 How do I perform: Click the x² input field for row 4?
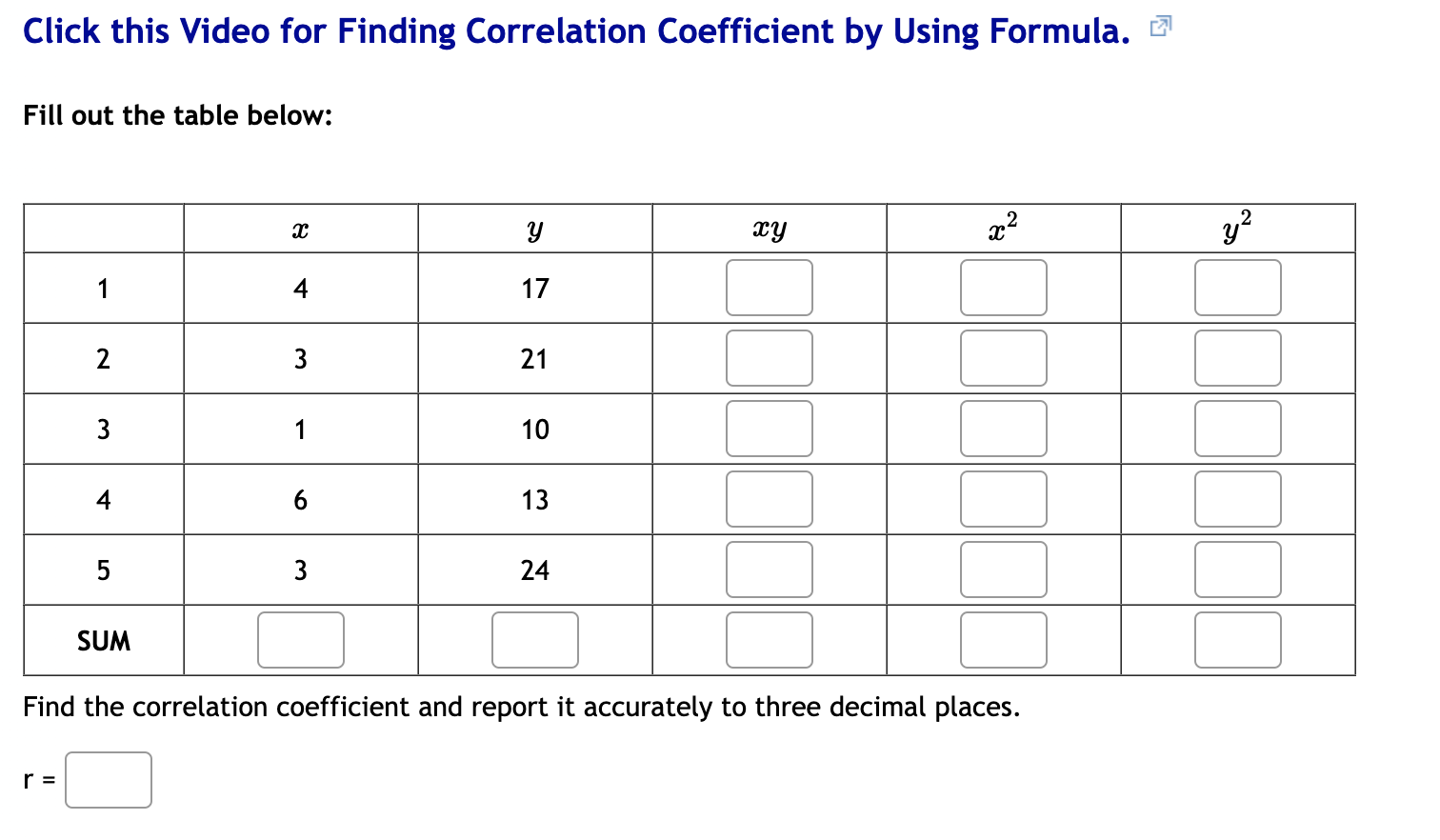click(1004, 498)
